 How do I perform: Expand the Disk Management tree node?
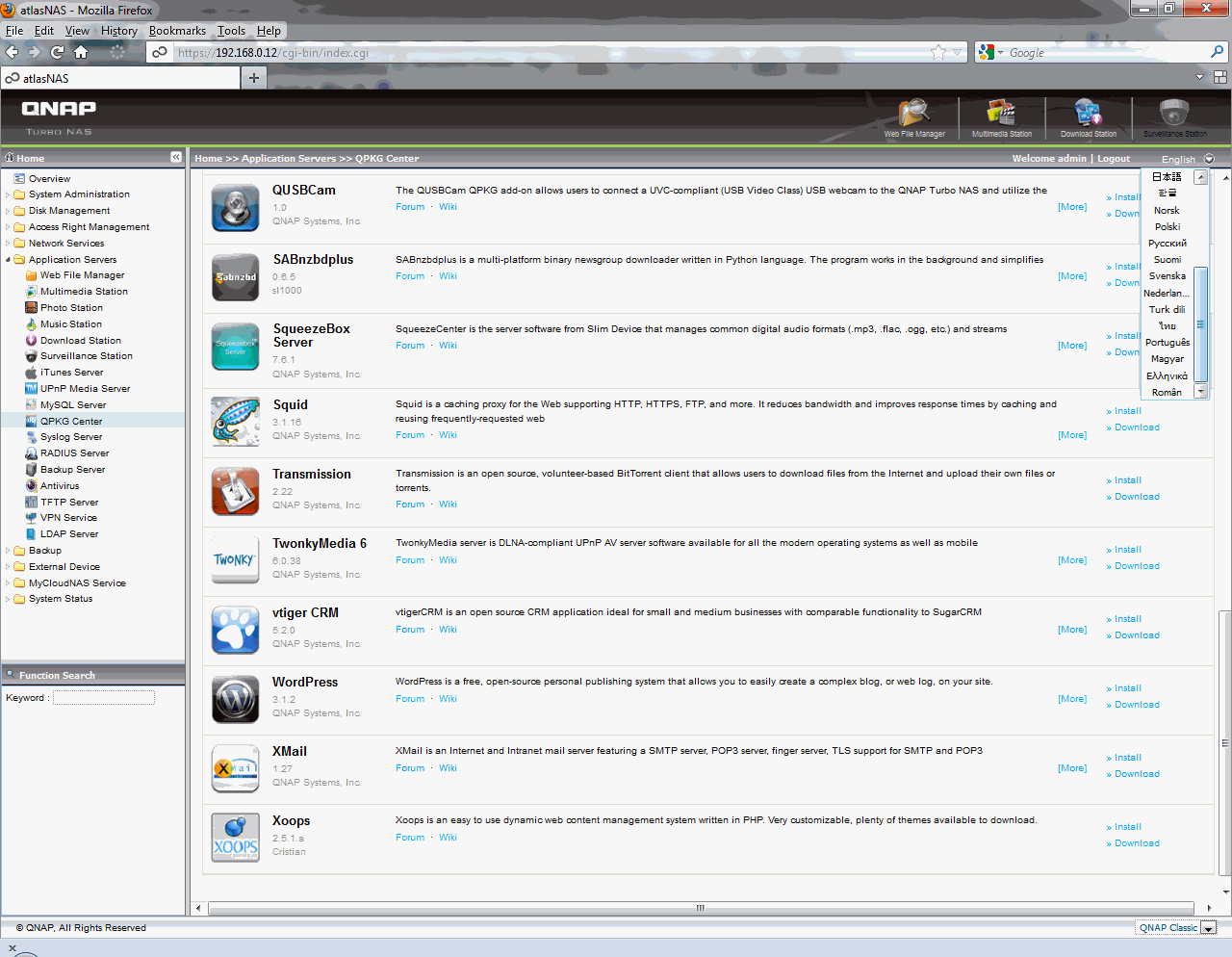8,211
